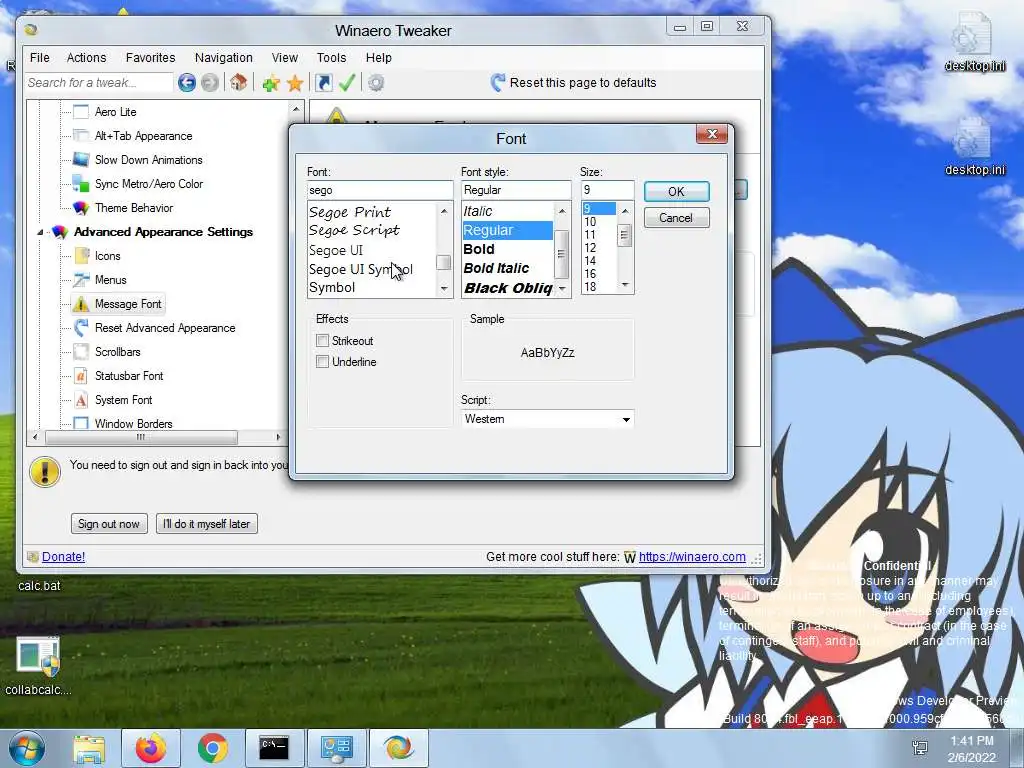Click tree panel scroll up arrow
This screenshot has height=768, width=1024.
pyautogui.click(x=296, y=110)
